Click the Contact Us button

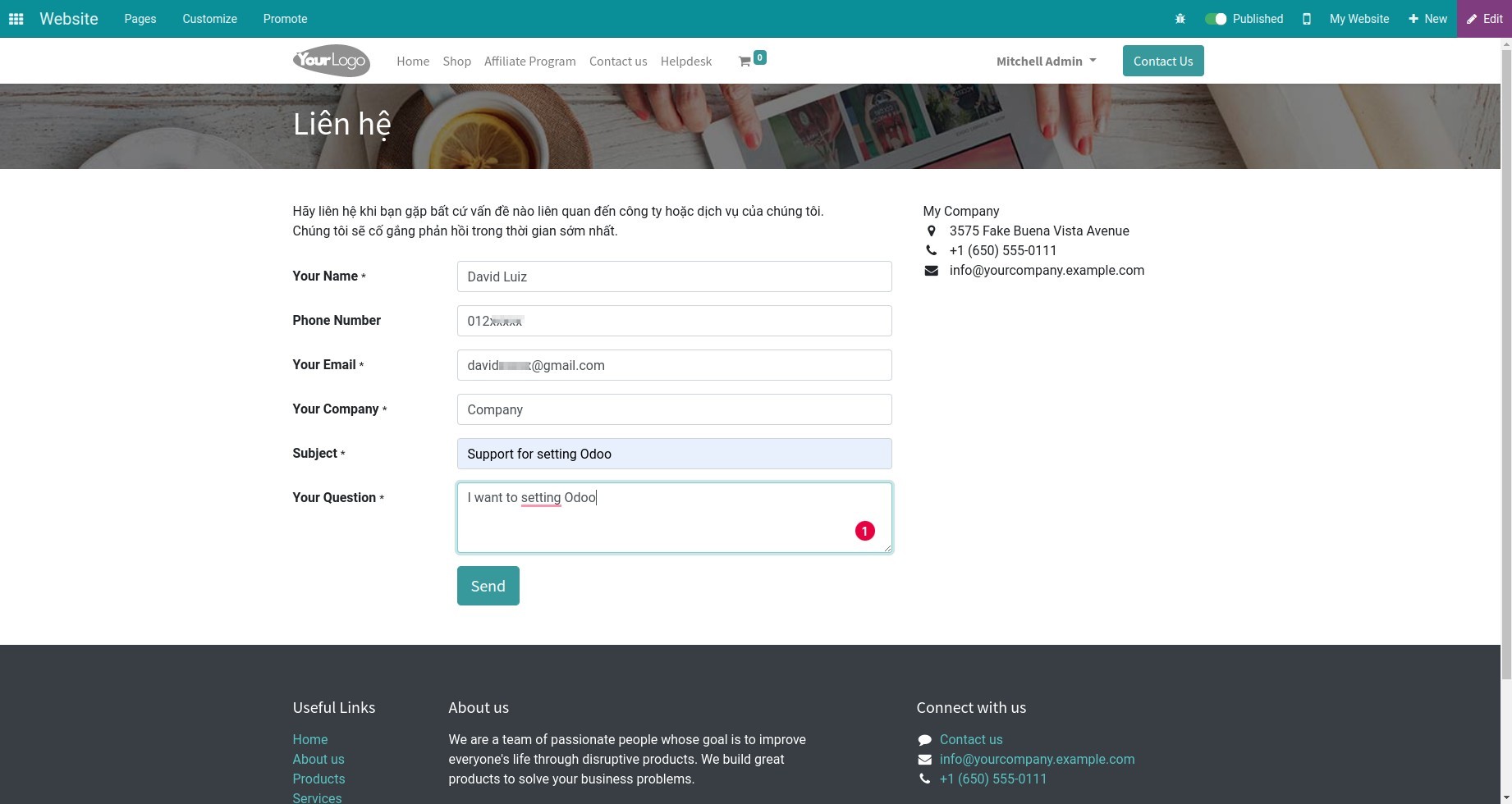point(1162,60)
